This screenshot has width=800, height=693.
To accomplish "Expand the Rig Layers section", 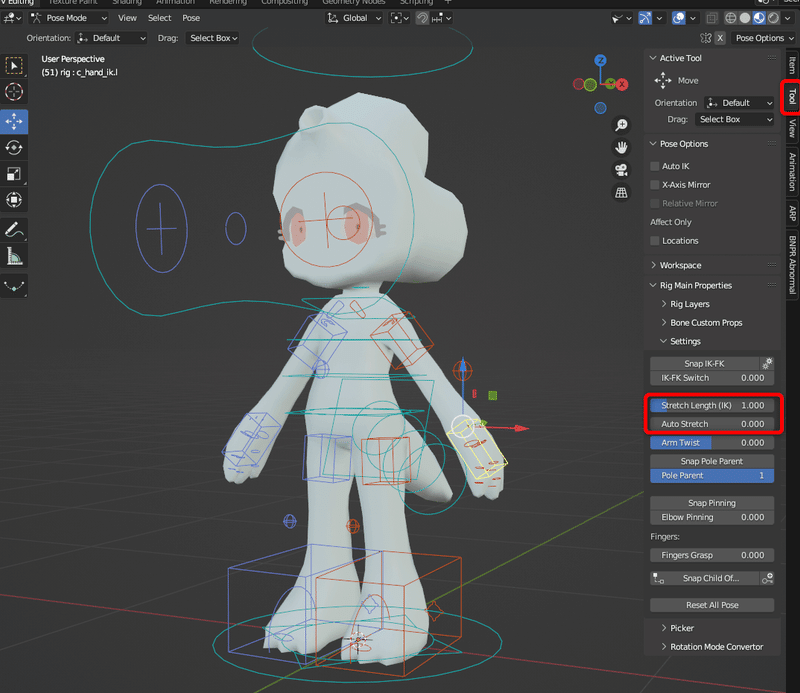I will [x=689, y=304].
